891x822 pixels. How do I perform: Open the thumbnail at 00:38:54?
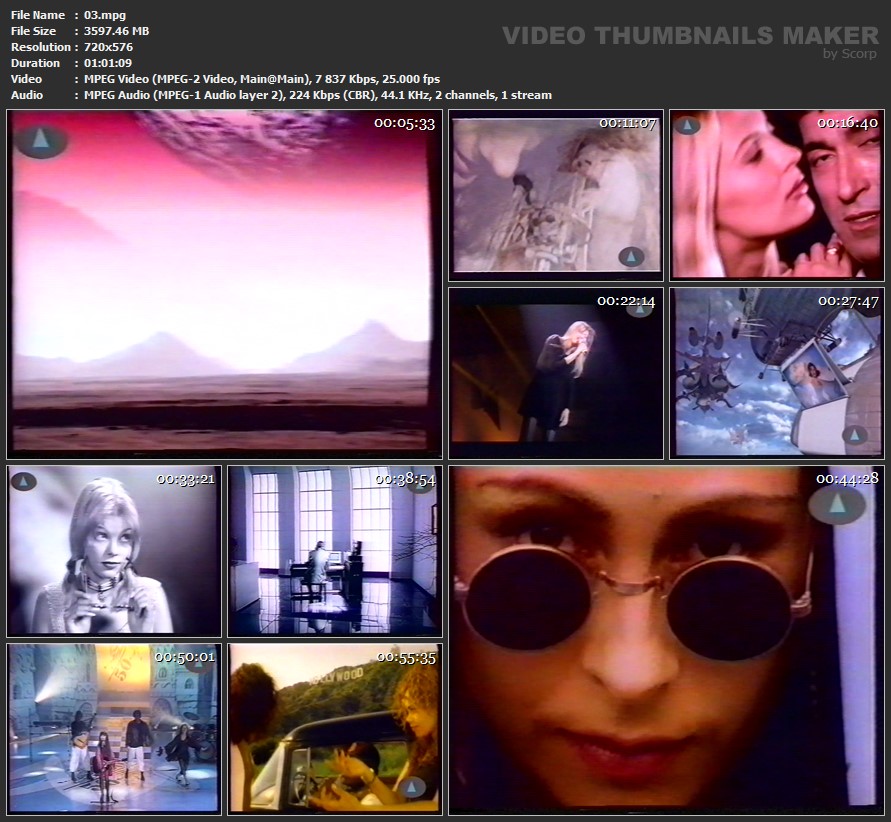pyautogui.click(x=335, y=551)
